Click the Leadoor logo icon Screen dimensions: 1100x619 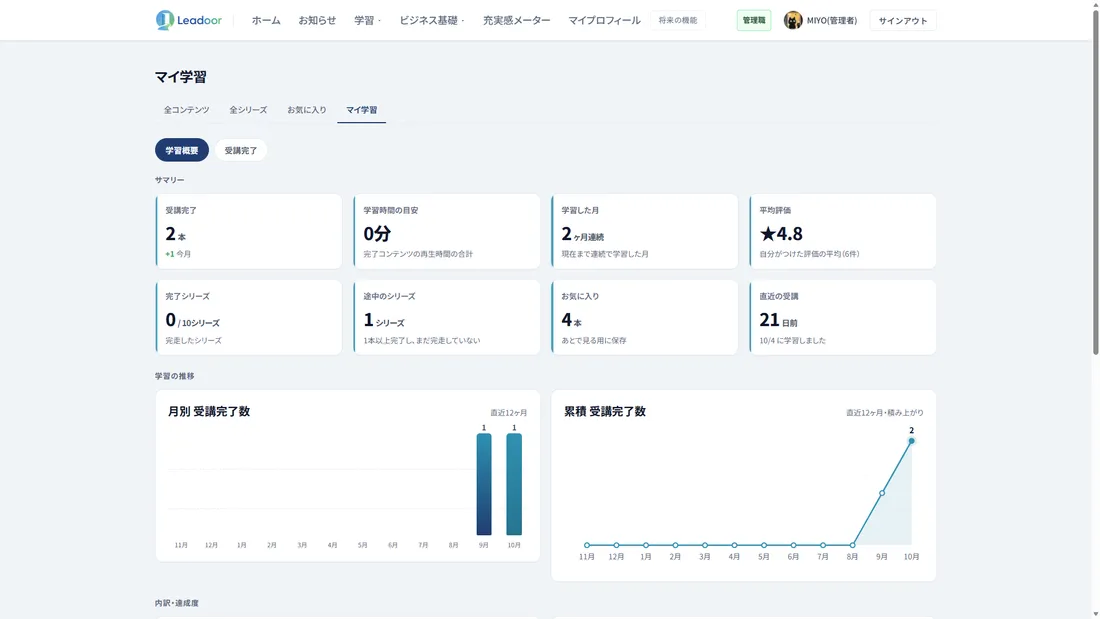click(164, 20)
